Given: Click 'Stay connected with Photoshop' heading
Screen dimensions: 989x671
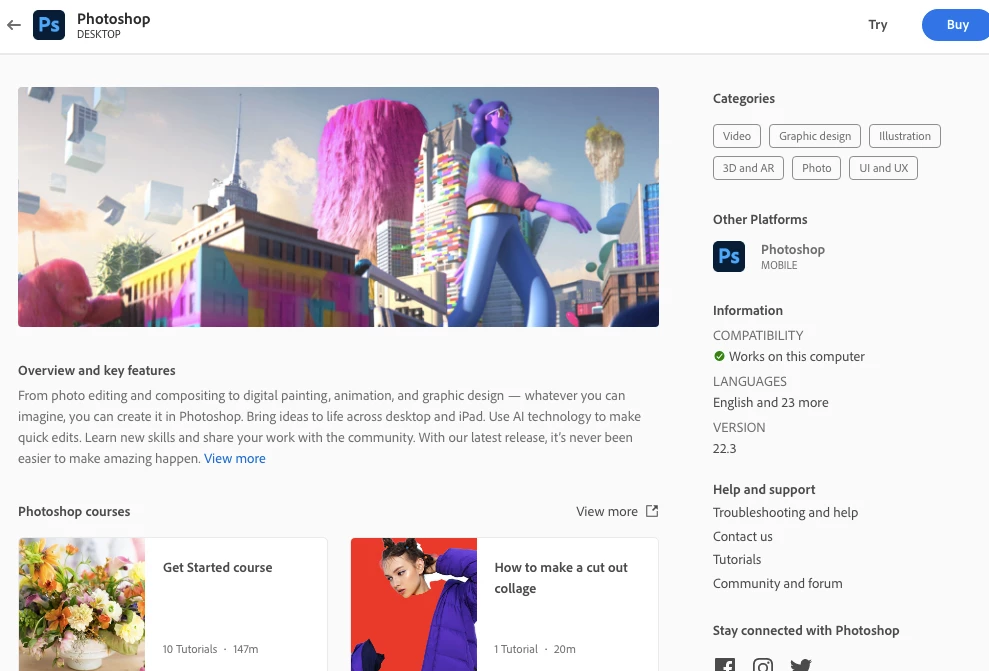Looking at the screenshot, I should pos(806,631).
